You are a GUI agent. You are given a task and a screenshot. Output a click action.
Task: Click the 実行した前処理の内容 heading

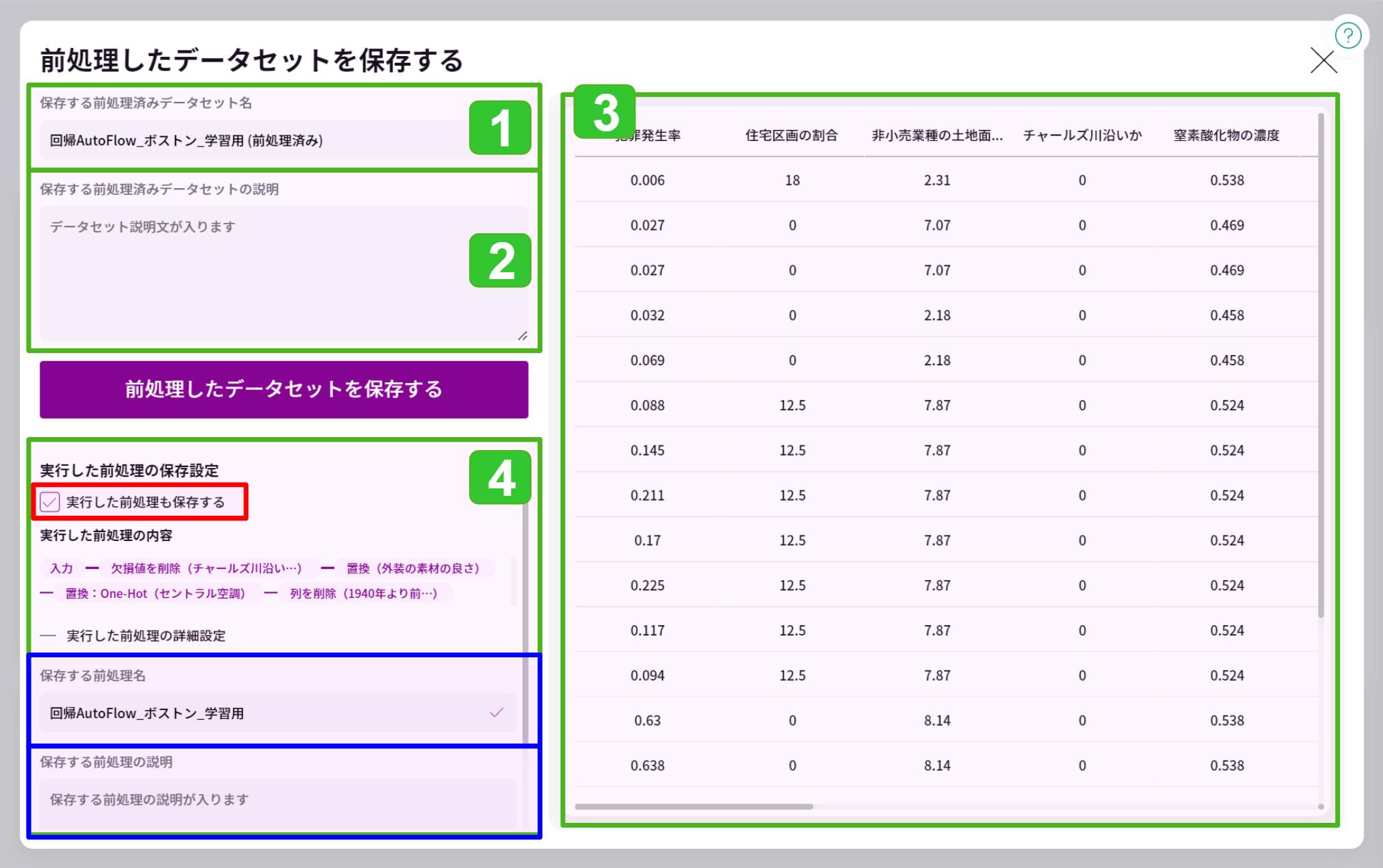(106, 536)
